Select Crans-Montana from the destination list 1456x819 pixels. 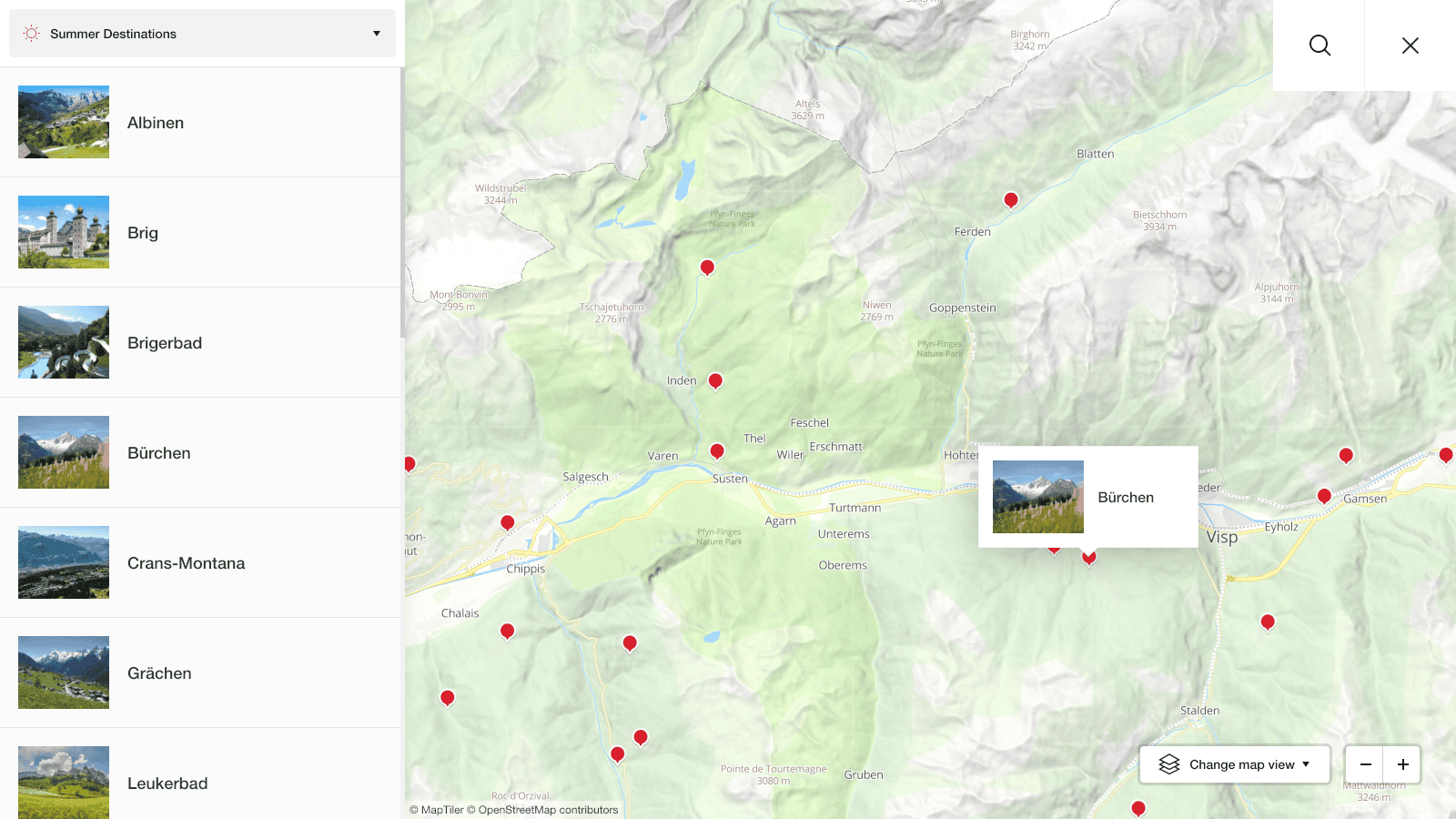point(186,562)
